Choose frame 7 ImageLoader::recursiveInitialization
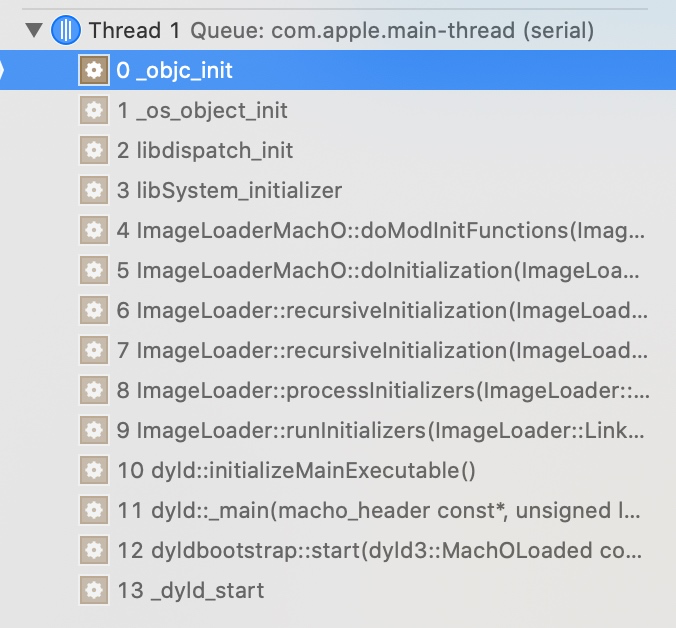 tap(338, 350)
